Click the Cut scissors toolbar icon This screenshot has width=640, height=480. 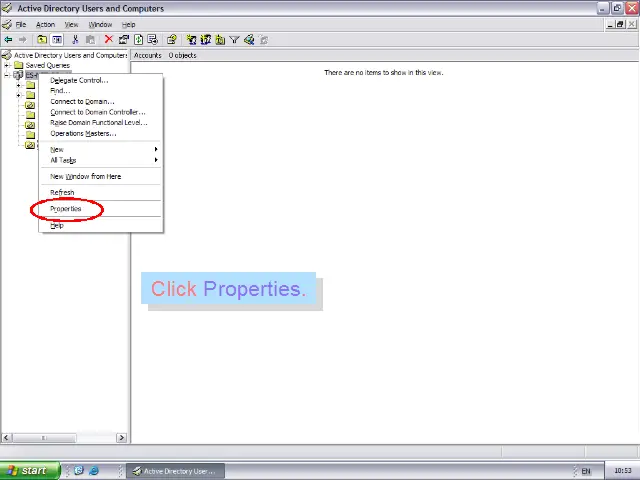pyautogui.click(x=75, y=40)
